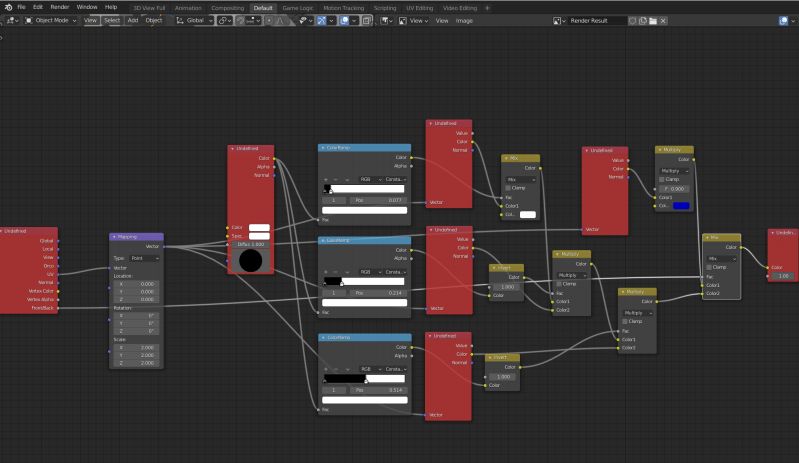799x463 pixels.
Task: Open the Edit menu
Action: click(38, 7)
